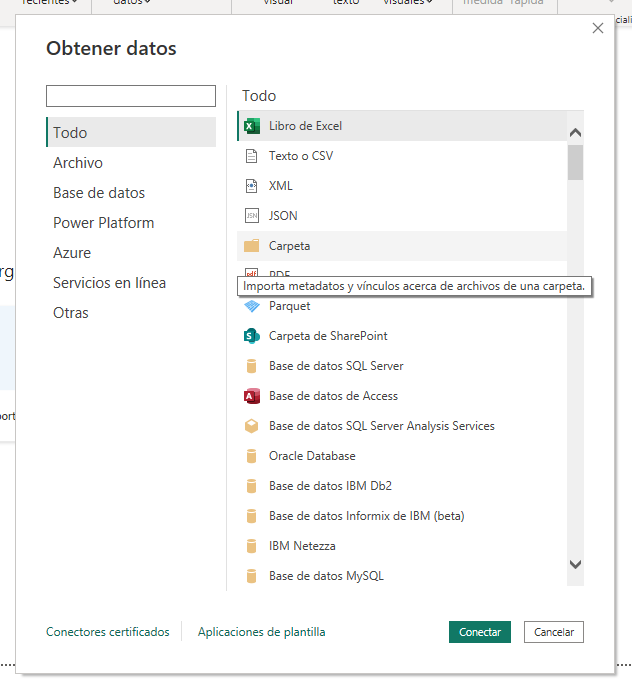Click the Texto o CSV file icon
This screenshot has height=690, width=632.
pyautogui.click(x=252, y=156)
